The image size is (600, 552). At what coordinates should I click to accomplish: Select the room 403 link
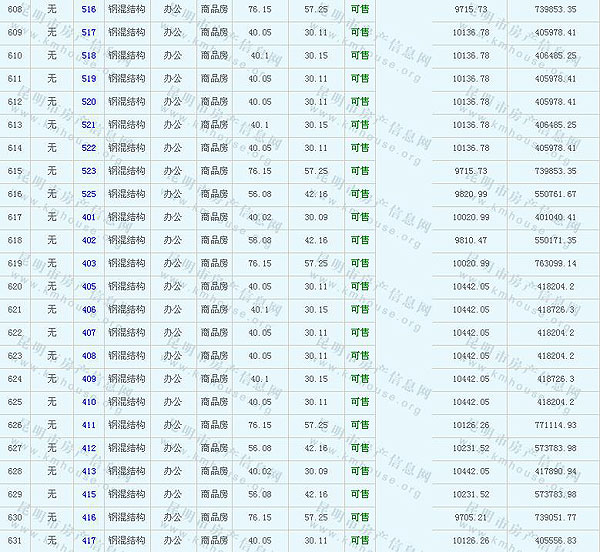(x=89, y=263)
